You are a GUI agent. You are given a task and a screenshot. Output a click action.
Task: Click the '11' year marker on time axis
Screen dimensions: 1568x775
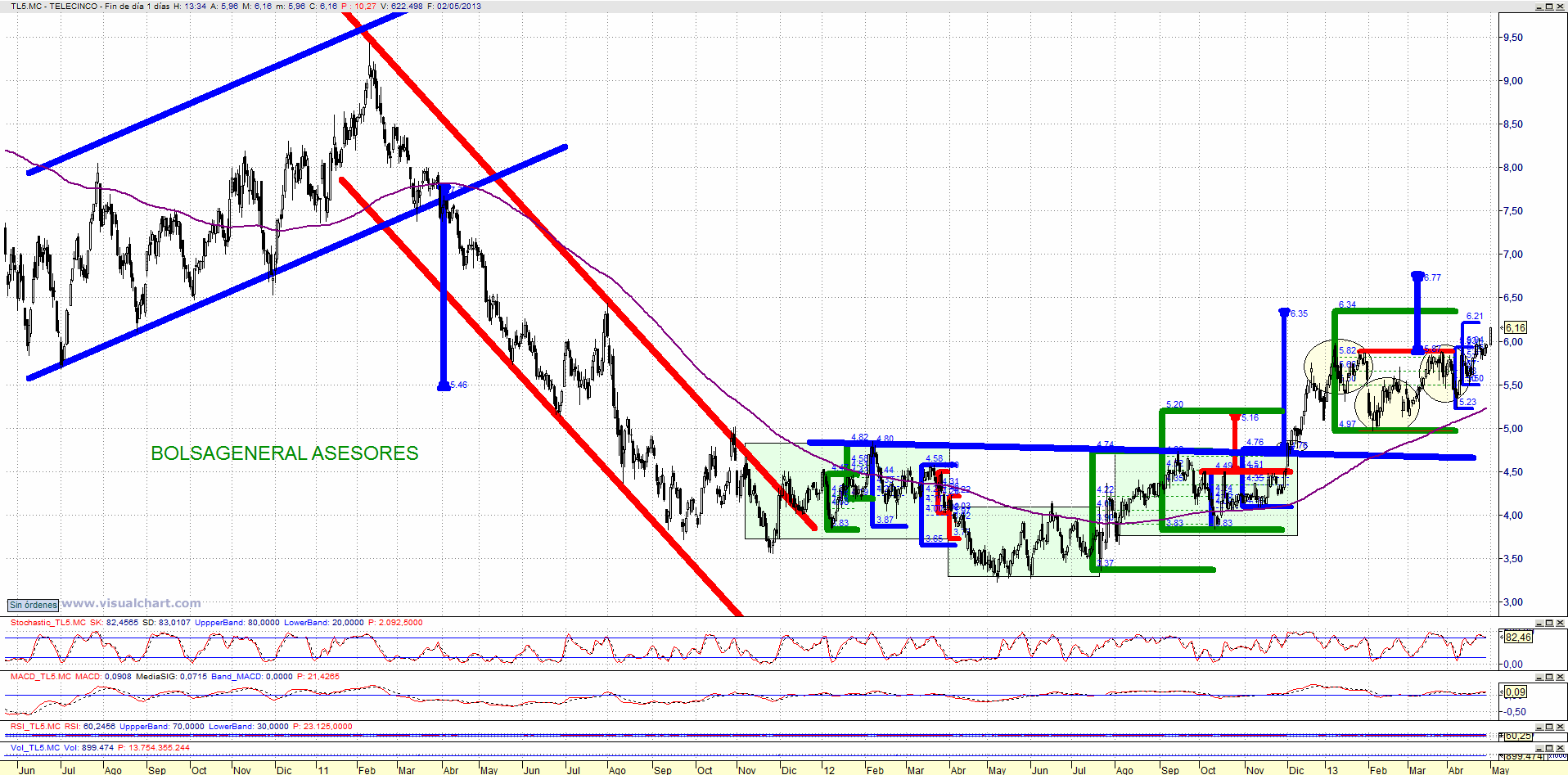(323, 770)
